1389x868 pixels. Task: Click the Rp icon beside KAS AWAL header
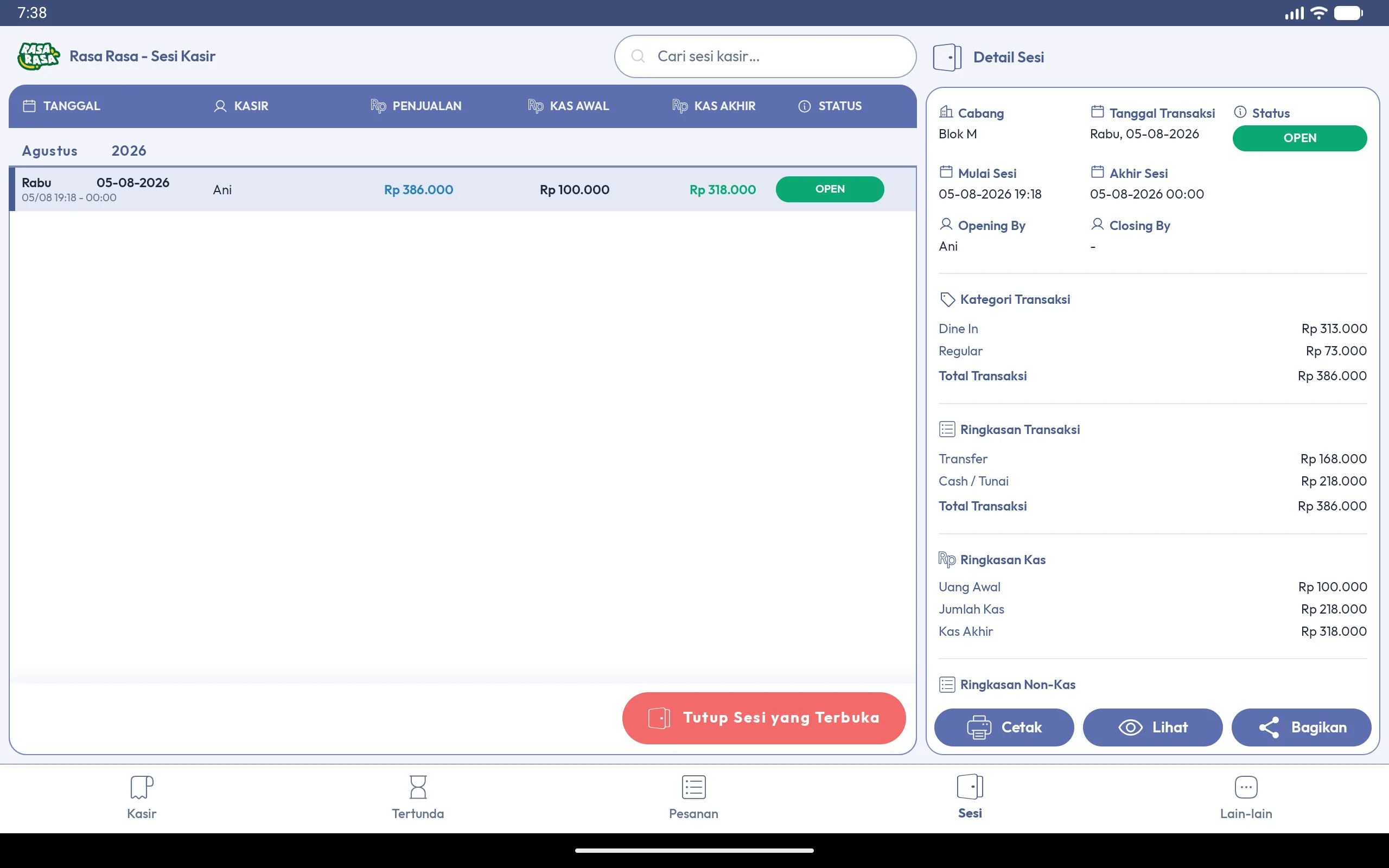pos(536,106)
